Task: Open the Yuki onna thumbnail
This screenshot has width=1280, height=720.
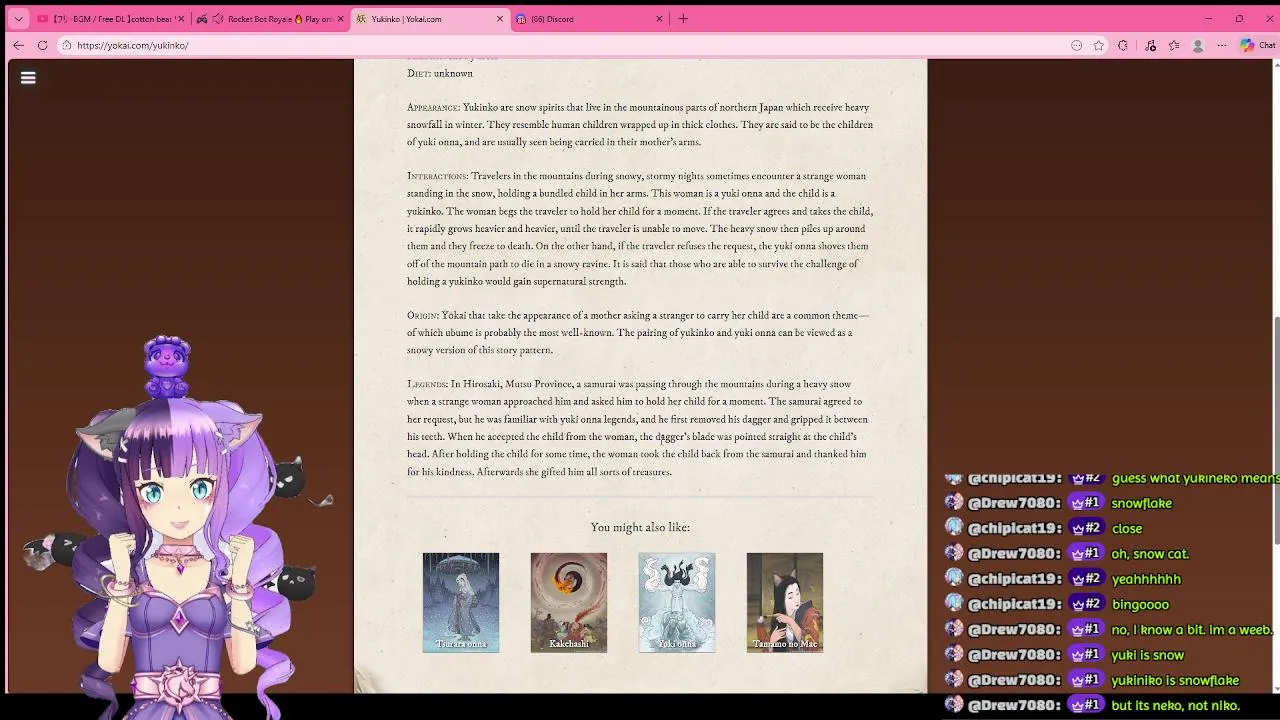Action: pyautogui.click(x=677, y=602)
